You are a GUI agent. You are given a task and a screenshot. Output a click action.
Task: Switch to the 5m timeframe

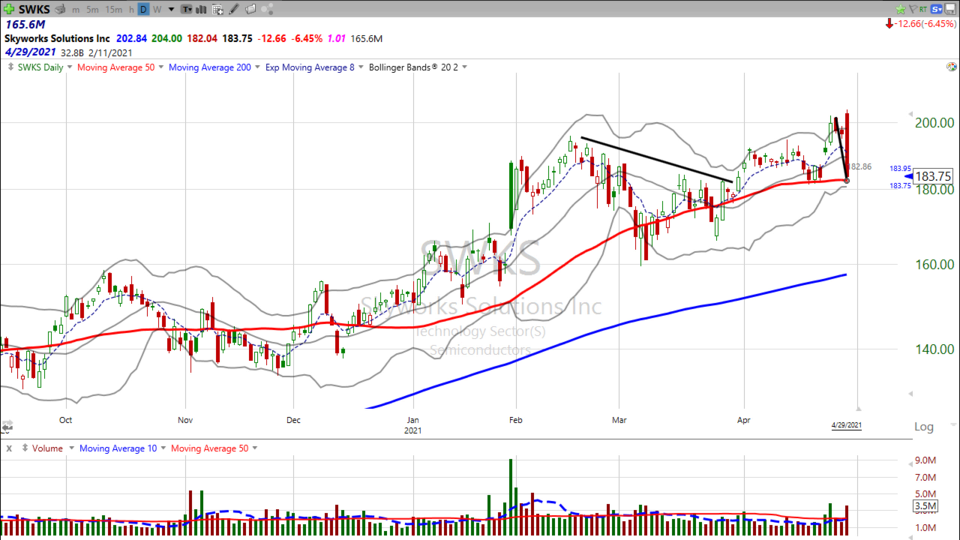point(92,9)
